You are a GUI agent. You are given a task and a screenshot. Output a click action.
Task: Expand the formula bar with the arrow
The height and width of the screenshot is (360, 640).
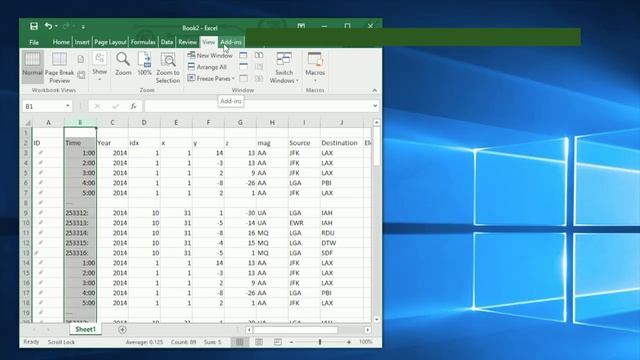tap(375, 106)
